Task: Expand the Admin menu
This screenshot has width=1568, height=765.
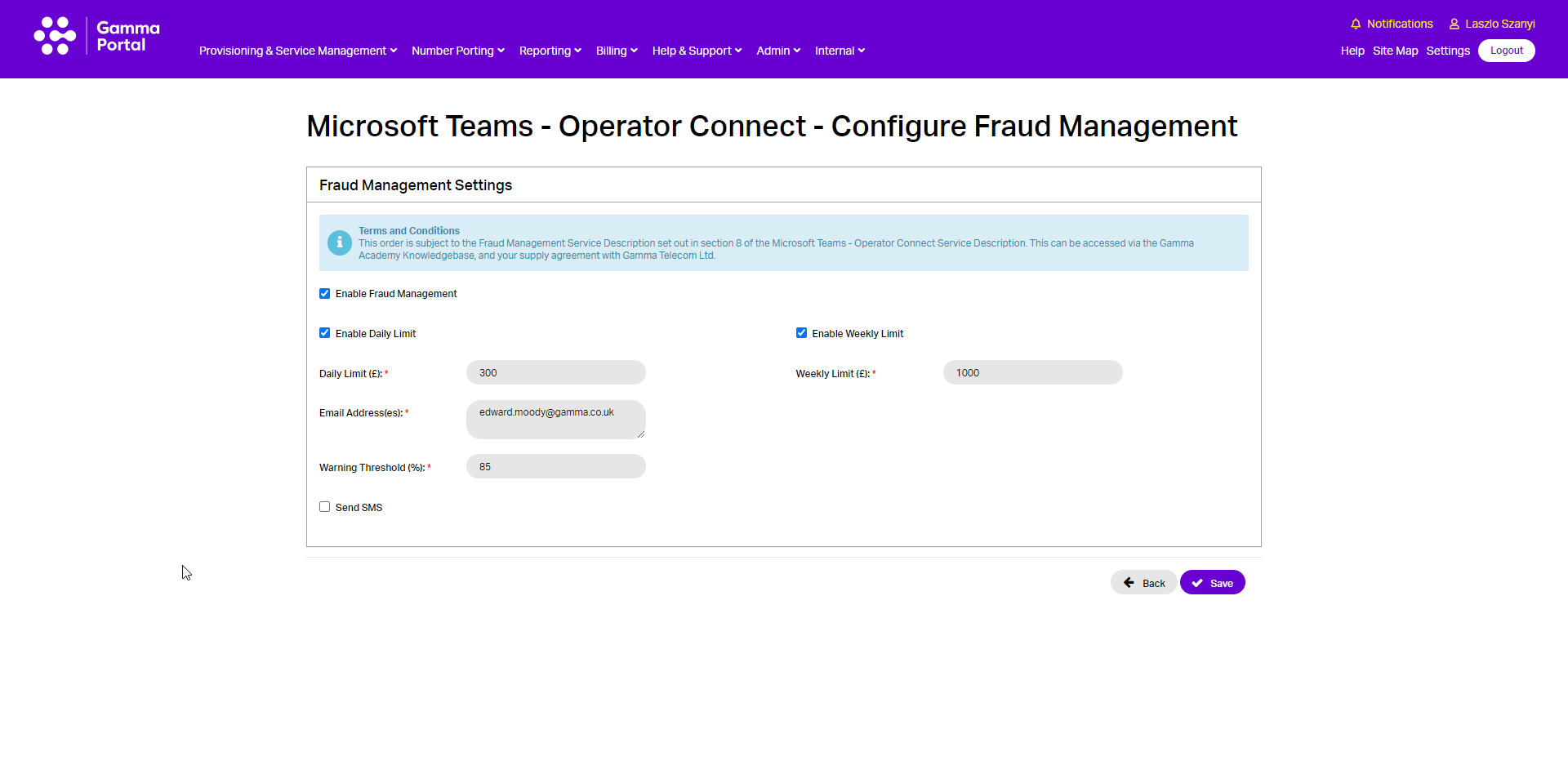Action: pos(778,51)
